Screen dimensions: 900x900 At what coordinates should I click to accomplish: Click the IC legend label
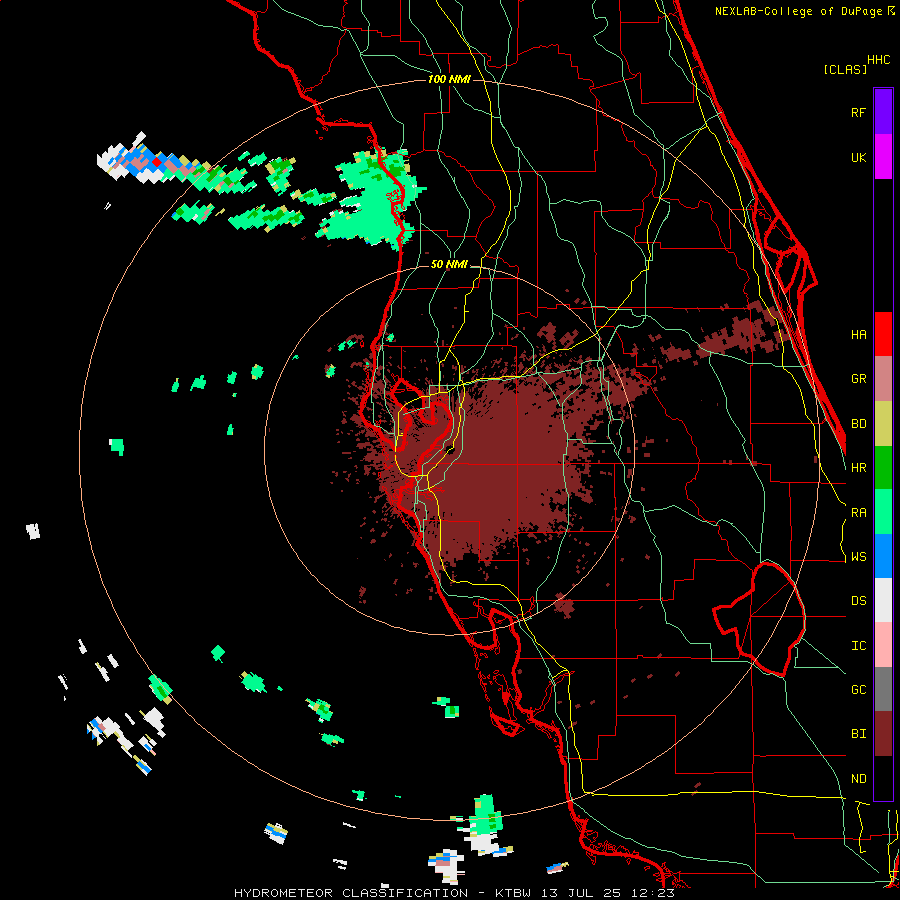[859, 646]
